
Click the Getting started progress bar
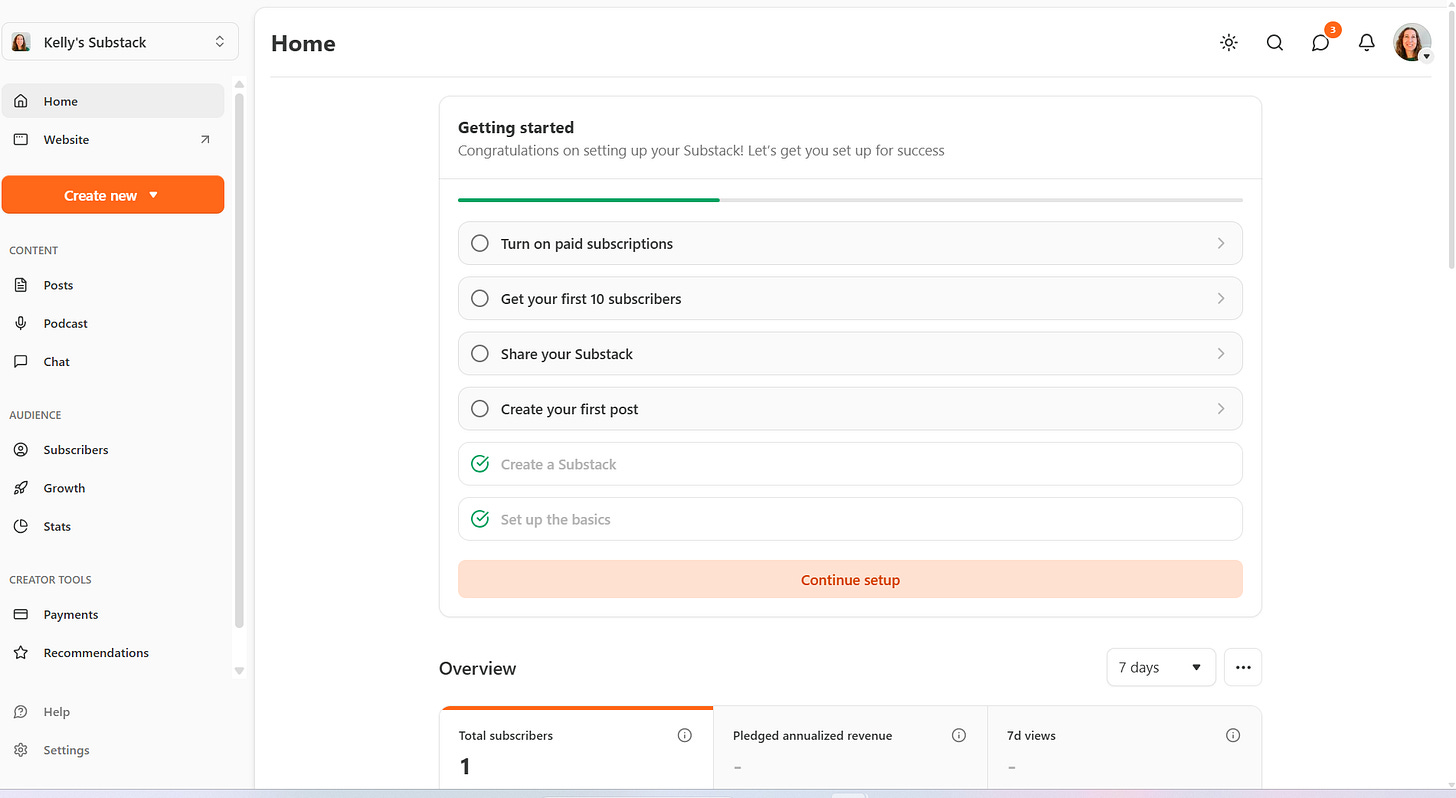pos(850,200)
